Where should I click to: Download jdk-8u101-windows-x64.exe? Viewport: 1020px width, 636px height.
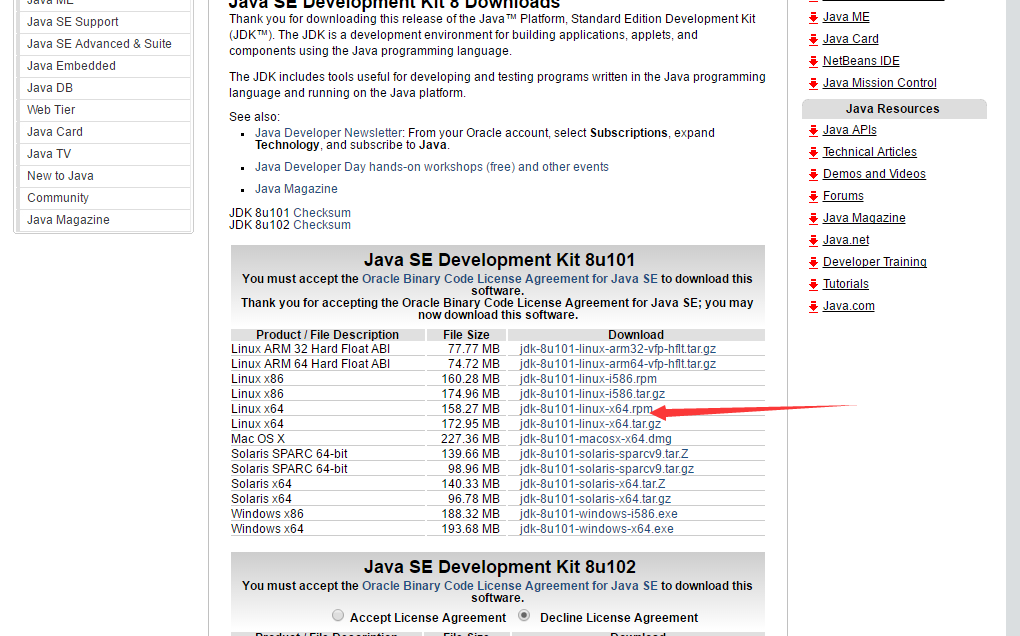click(x=597, y=529)
